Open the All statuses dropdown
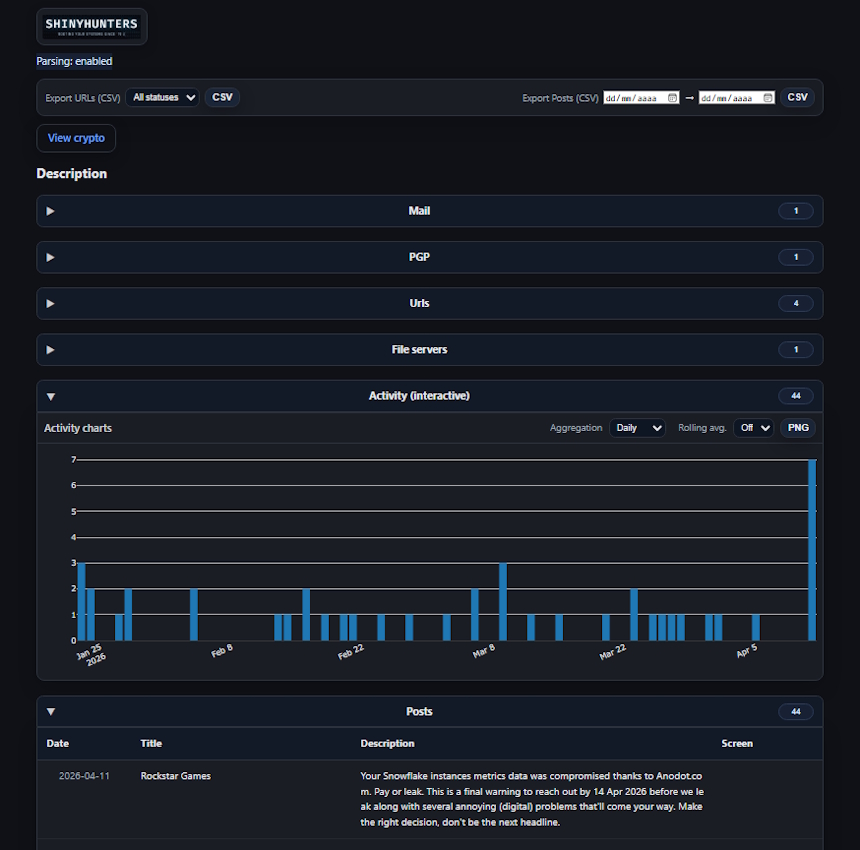Screen dimensions: 860x850 click(161, 97)
